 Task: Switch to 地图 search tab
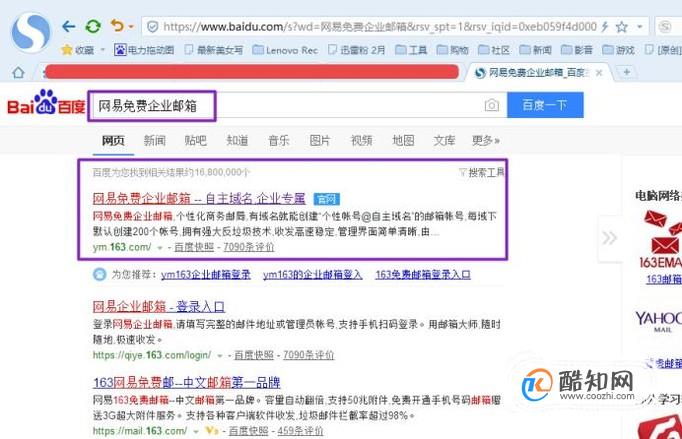[x=403, y=141]
